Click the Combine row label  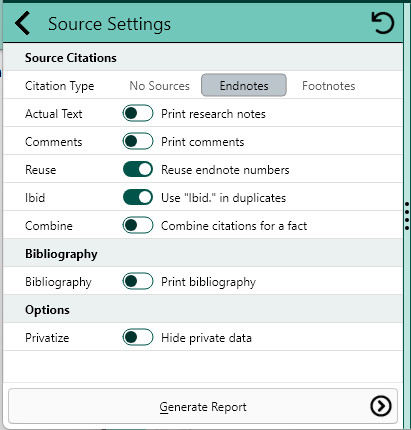tap(49, 226)
